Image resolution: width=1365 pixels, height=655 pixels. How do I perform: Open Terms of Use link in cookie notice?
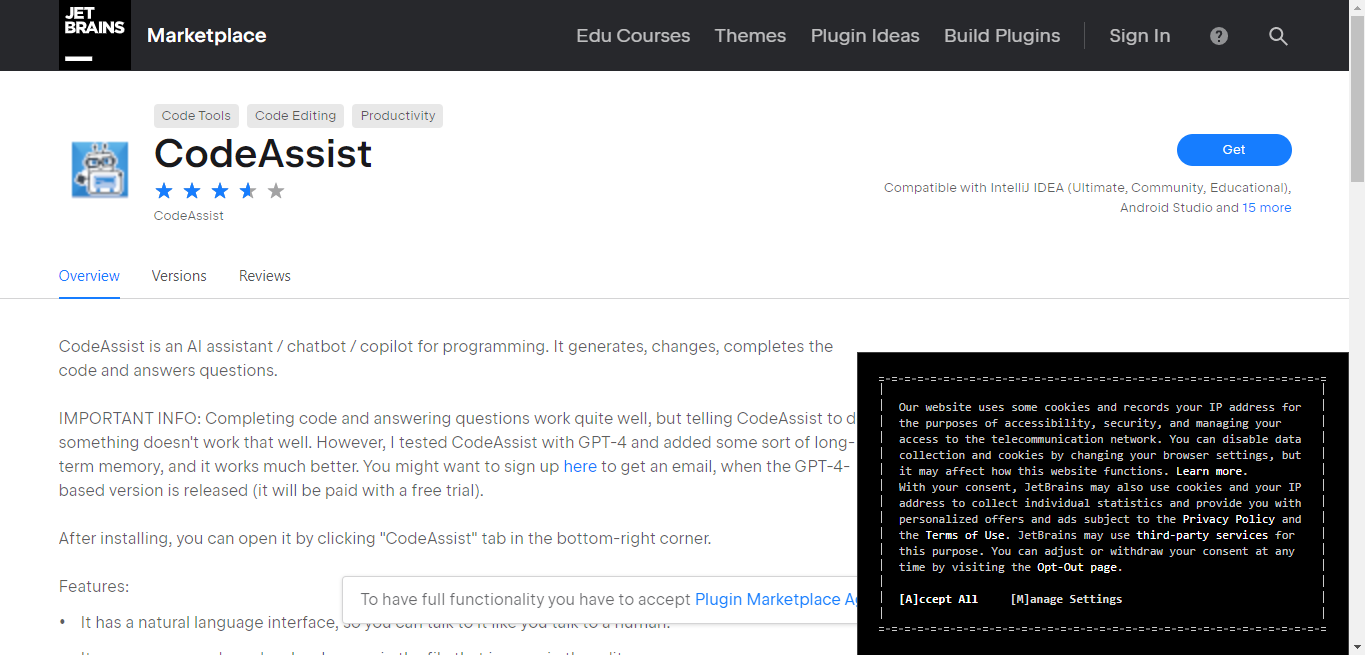coord(966,535)
